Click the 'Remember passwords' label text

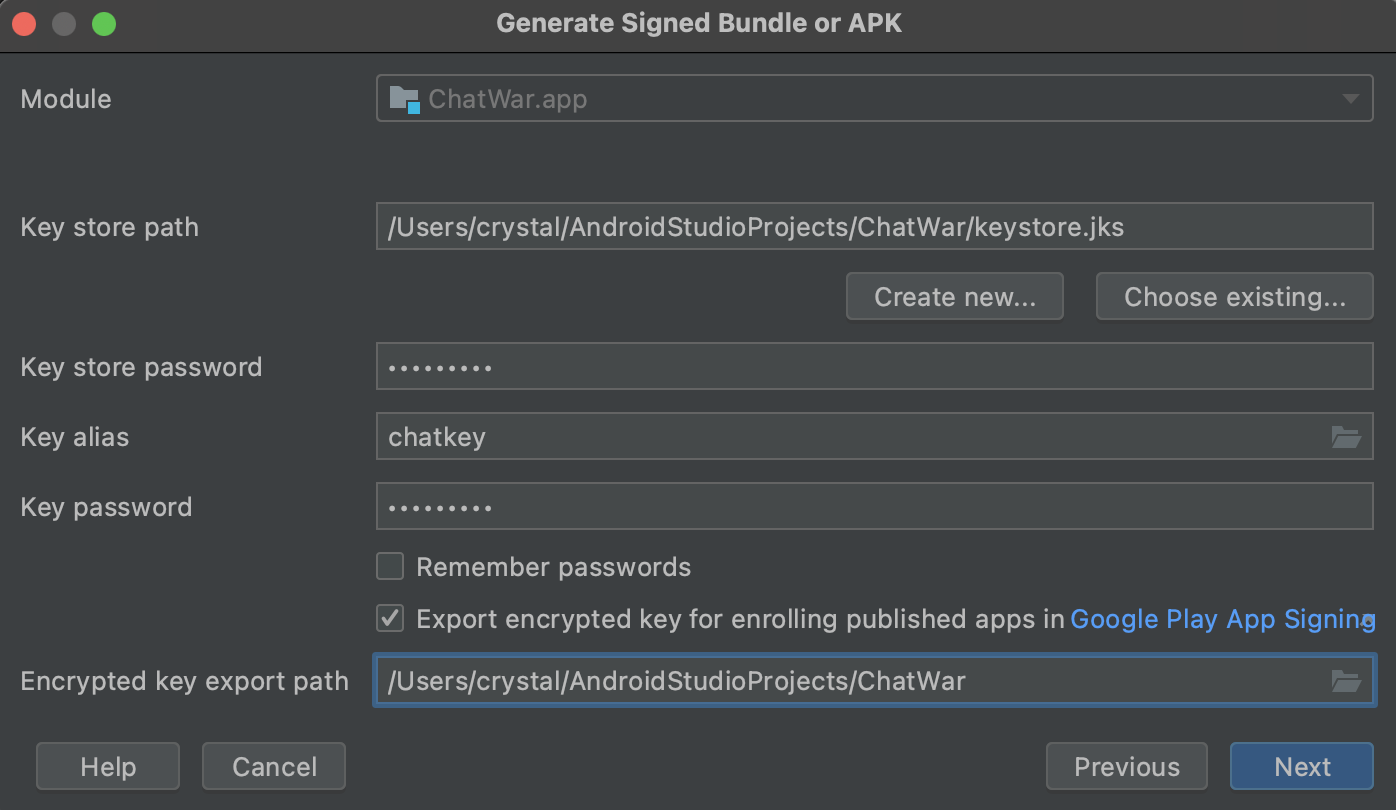[x=554, y=567]
